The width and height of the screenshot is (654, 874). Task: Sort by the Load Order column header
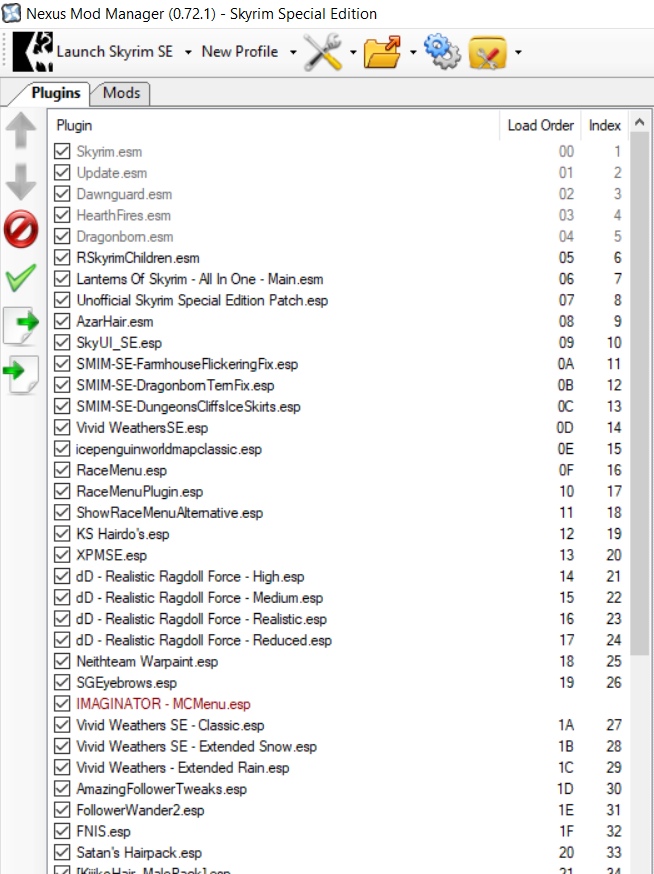[x=540, y=125]
